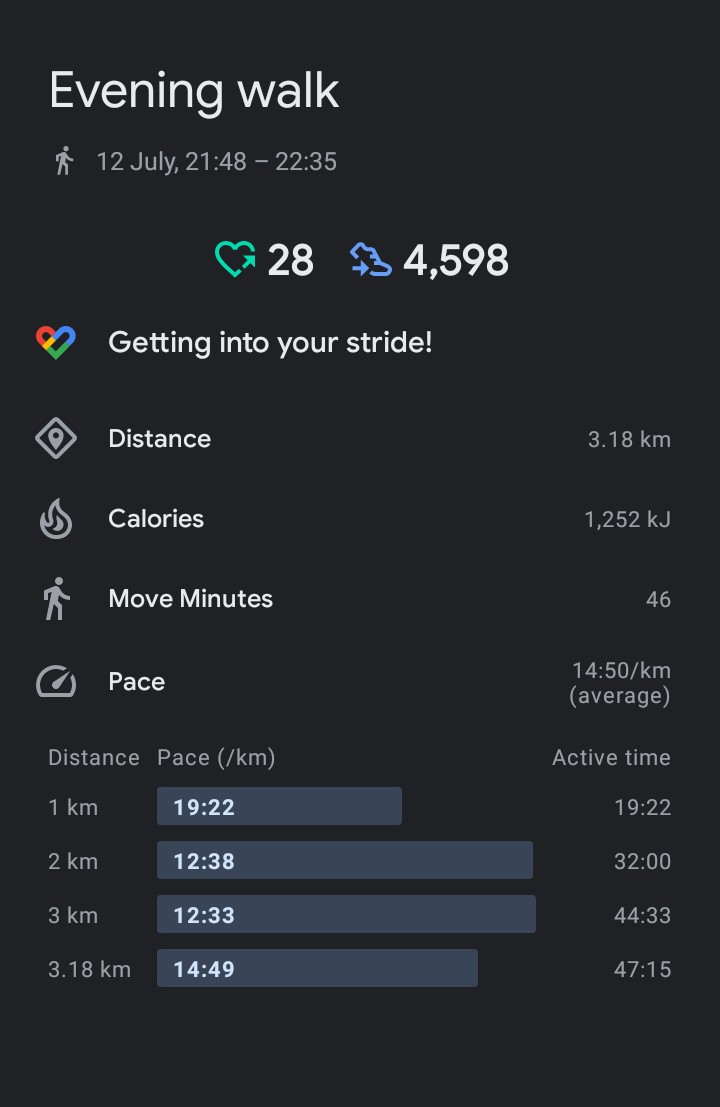The height and width of the screenshot is (1107, 720).
Task: Tap the Distance location pin icon
Action: coord(56,439)
